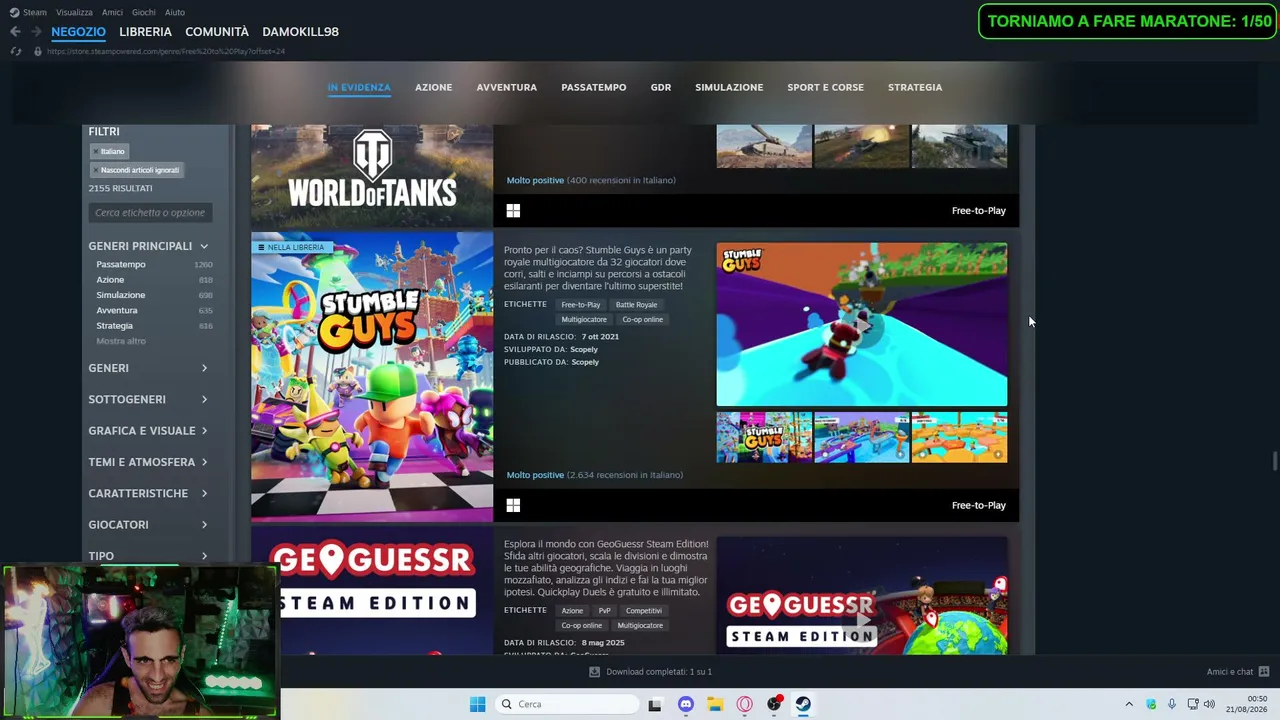Go to the Comunità section
Image resolution: width=1280 pixels, height=720 pixels.
pos(217,32)
